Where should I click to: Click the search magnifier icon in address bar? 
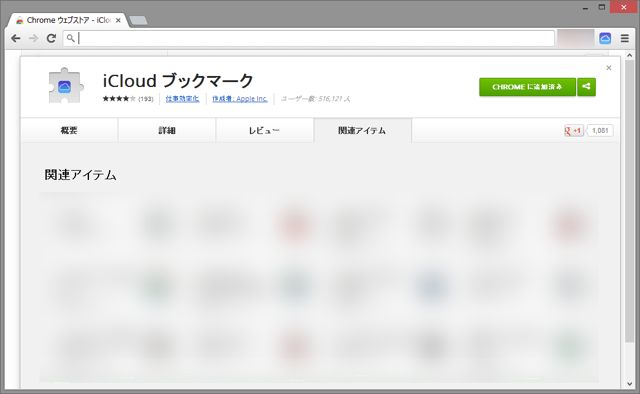pyautogui.click(x=71, y=38)
